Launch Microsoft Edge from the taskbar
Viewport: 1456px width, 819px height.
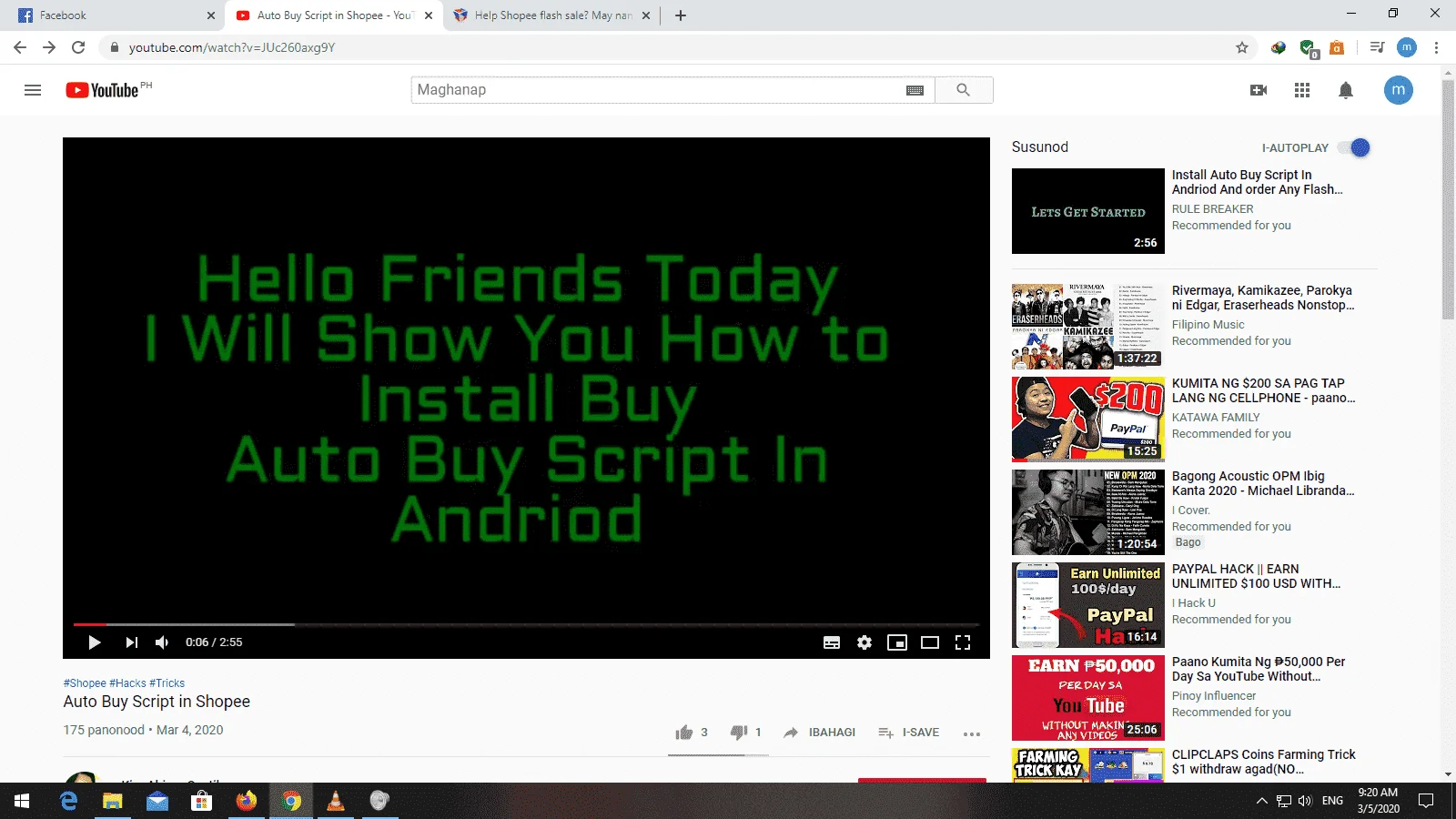pyautogui.click(x=68, y=801)
